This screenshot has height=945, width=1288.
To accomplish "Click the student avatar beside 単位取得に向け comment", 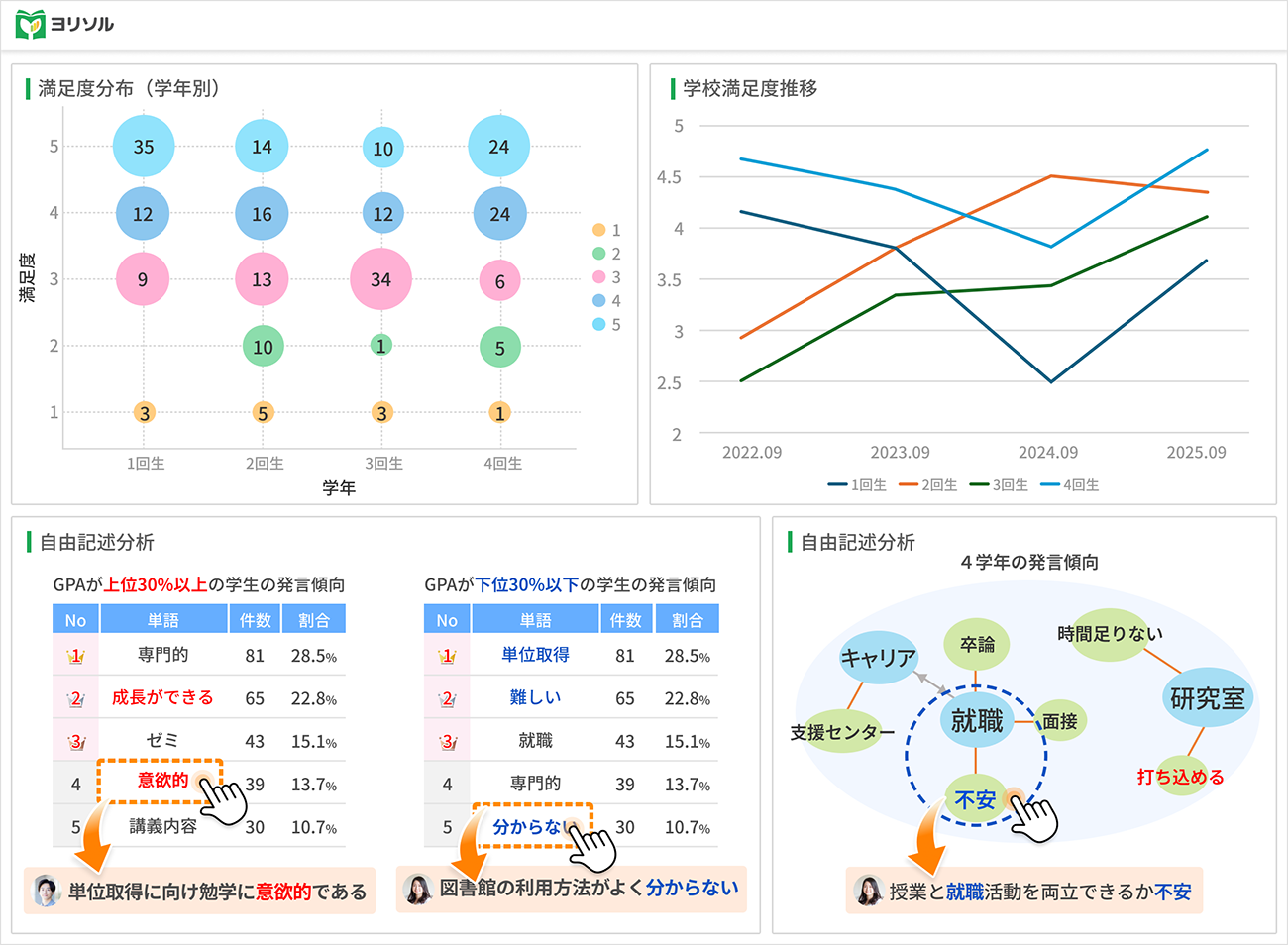I will [46, 892].
